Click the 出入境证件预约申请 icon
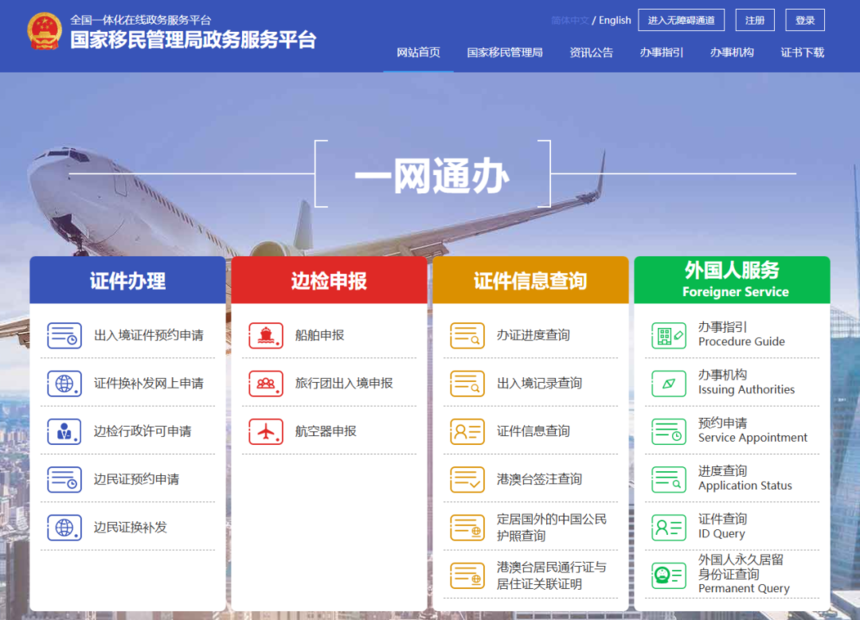The image size is (860, 620). point(64,335)
